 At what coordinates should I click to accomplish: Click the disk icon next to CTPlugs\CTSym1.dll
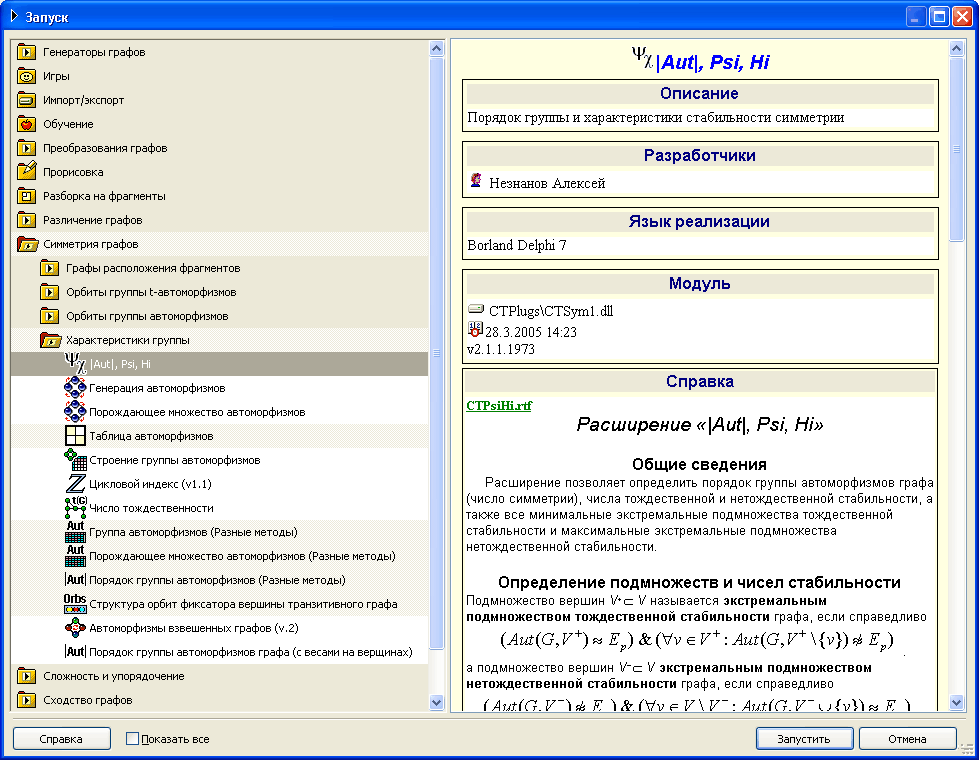[x=476, y=309]
